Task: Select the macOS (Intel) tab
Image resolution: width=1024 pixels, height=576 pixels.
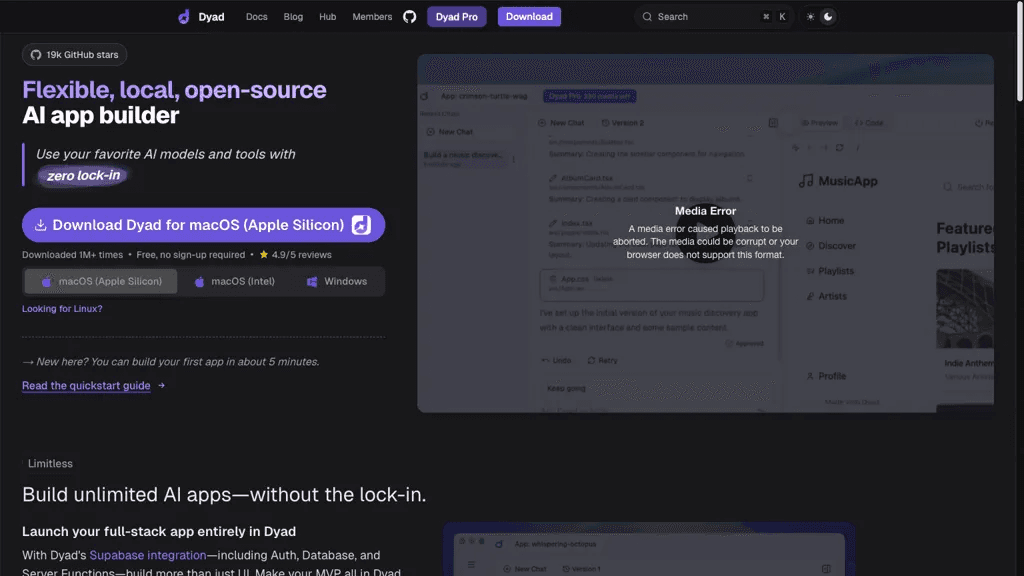Action: tap(234, 281)
